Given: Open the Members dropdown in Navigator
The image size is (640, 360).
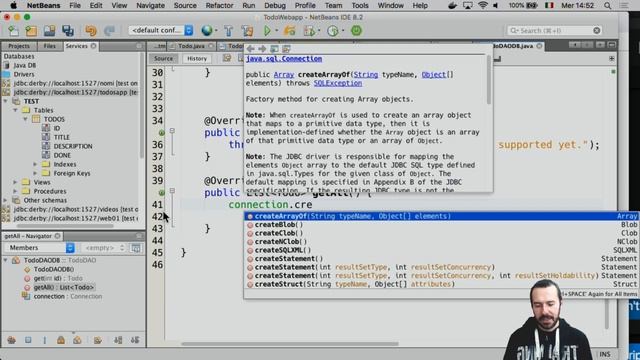Looking at the screenshot, I should 39,248.
